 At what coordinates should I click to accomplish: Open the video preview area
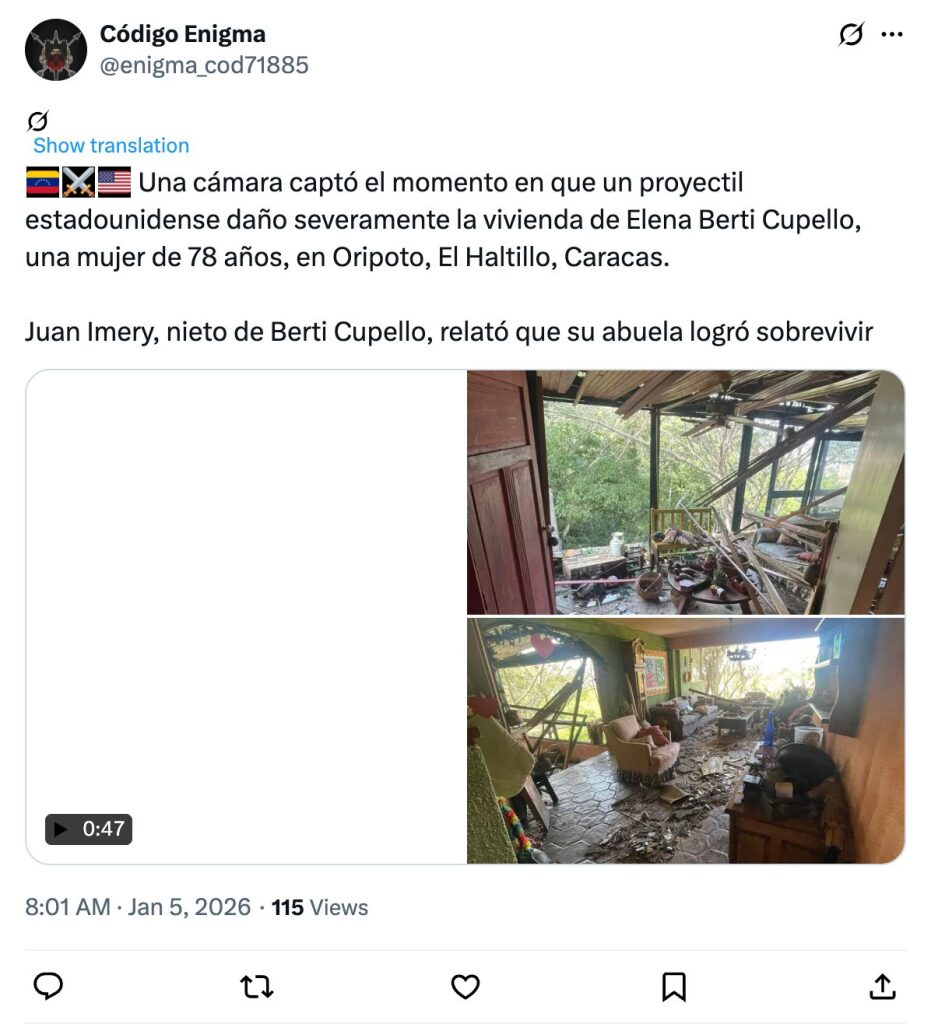(246, 616)
